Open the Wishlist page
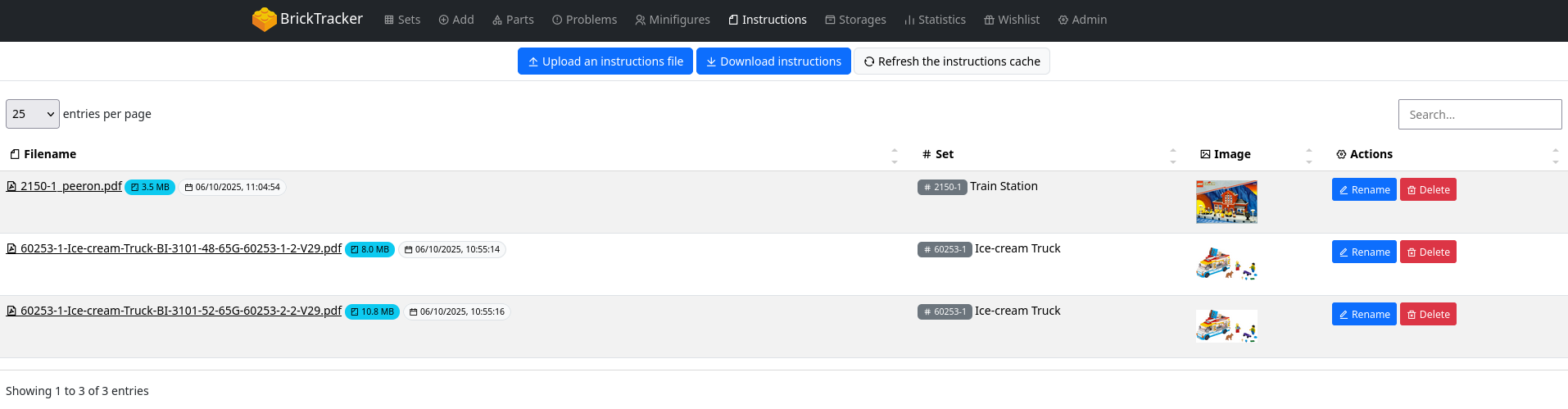 (1012, 20)
